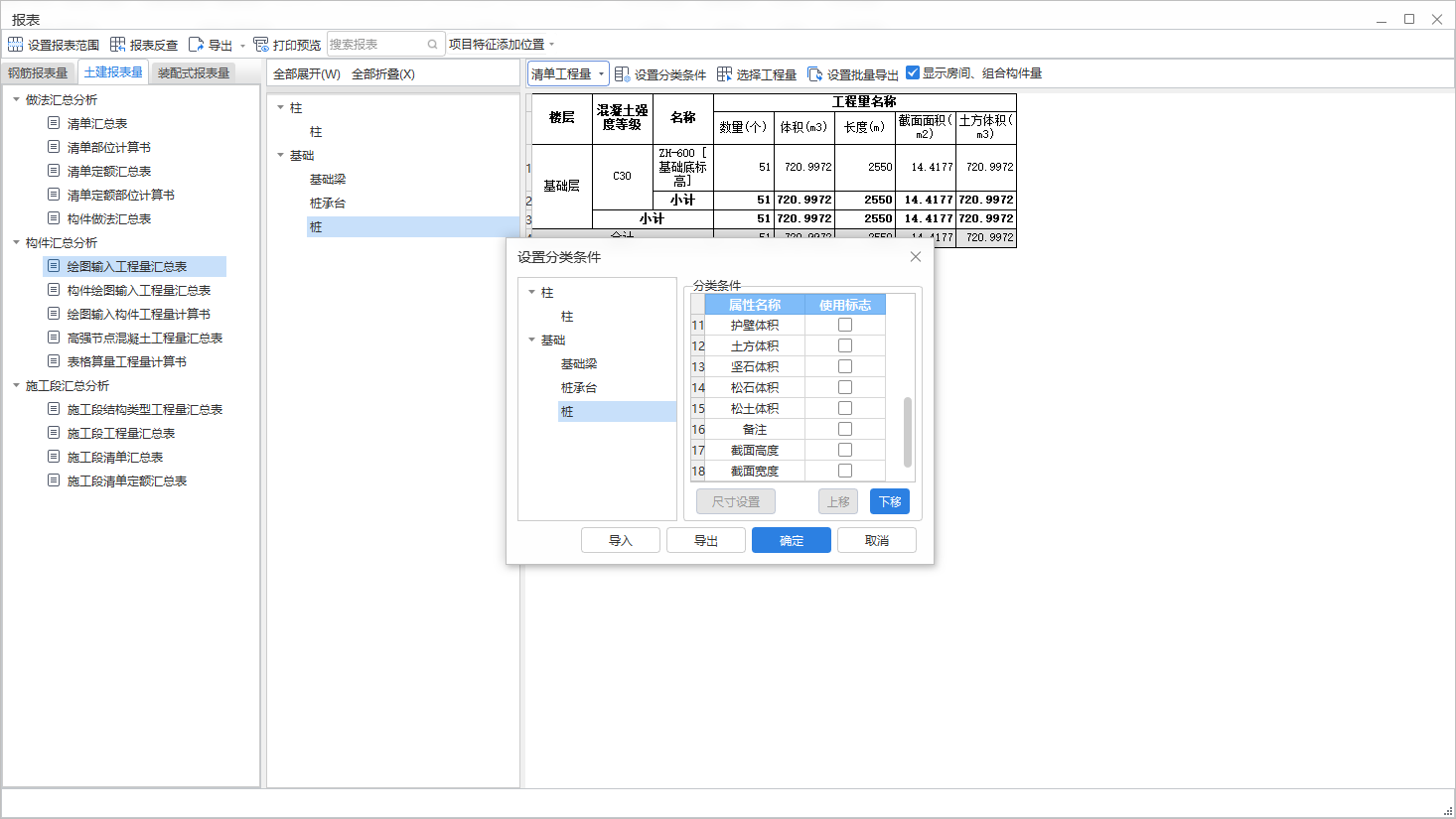Screen dimensions: 1456x819
Task: Collapse 柱 group in dialog tree
Action: [x=531, y=292]
